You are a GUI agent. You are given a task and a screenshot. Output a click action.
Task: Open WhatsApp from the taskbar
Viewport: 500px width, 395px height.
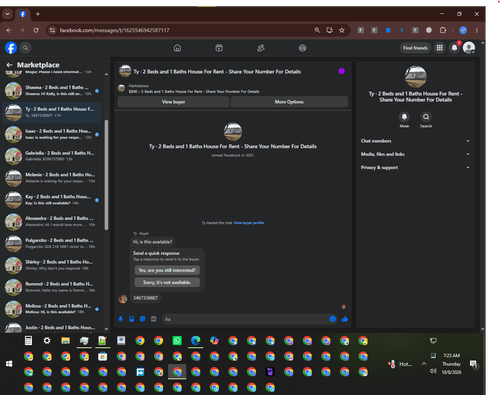(x=177, y=340)
